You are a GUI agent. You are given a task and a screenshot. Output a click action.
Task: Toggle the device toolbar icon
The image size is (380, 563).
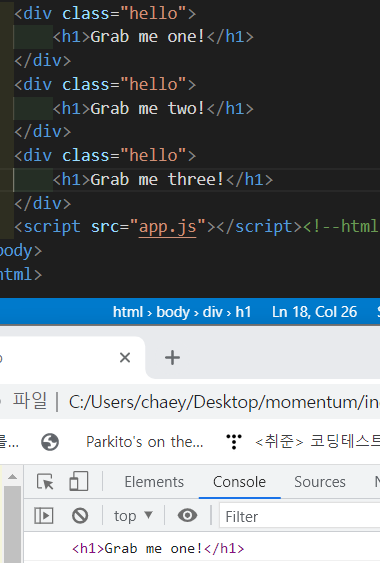(x=79, y=481)
